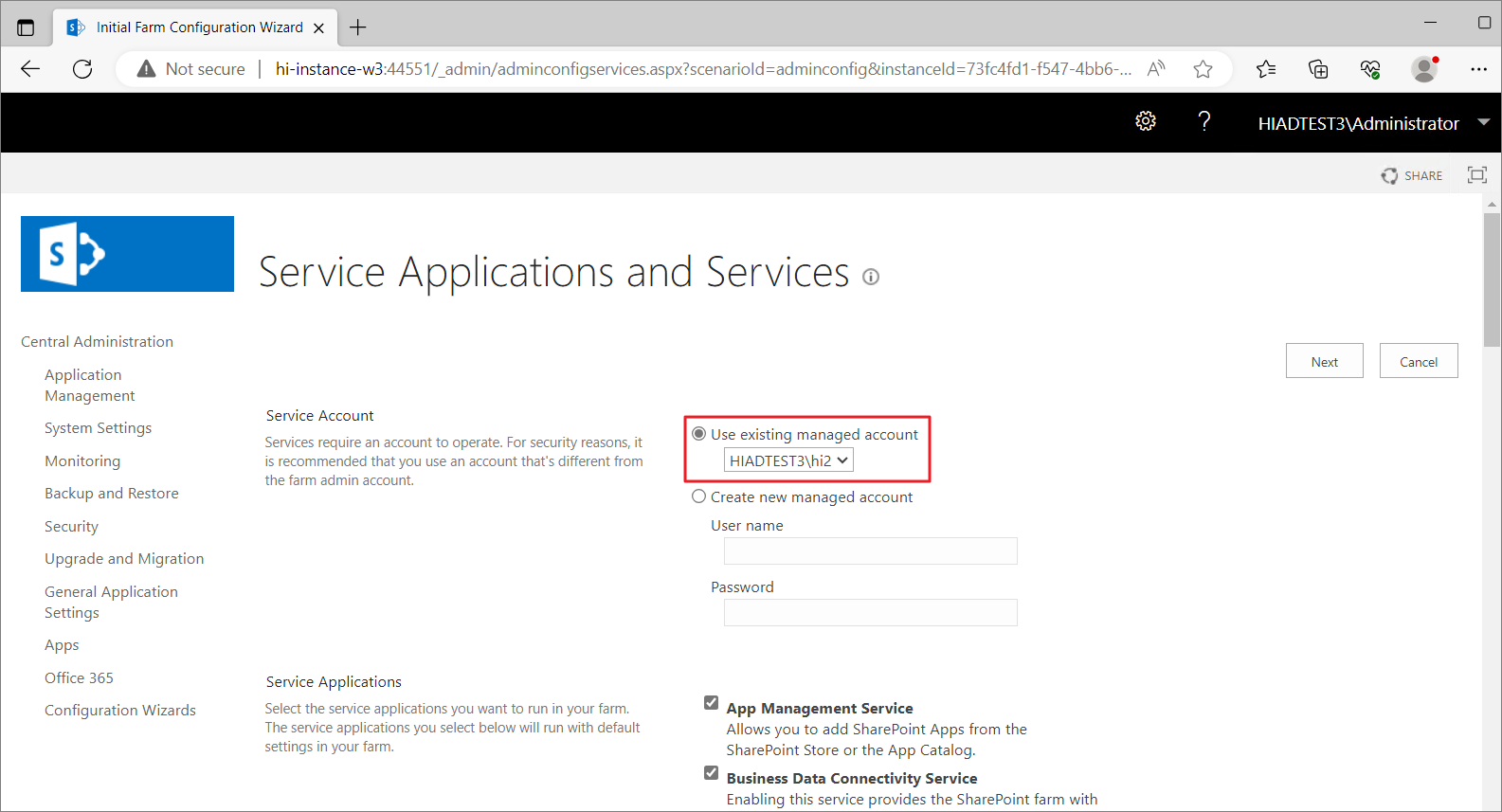Click the Cancel button
The height and width of the screenshot is (812, 1502).
[1419, 361]
